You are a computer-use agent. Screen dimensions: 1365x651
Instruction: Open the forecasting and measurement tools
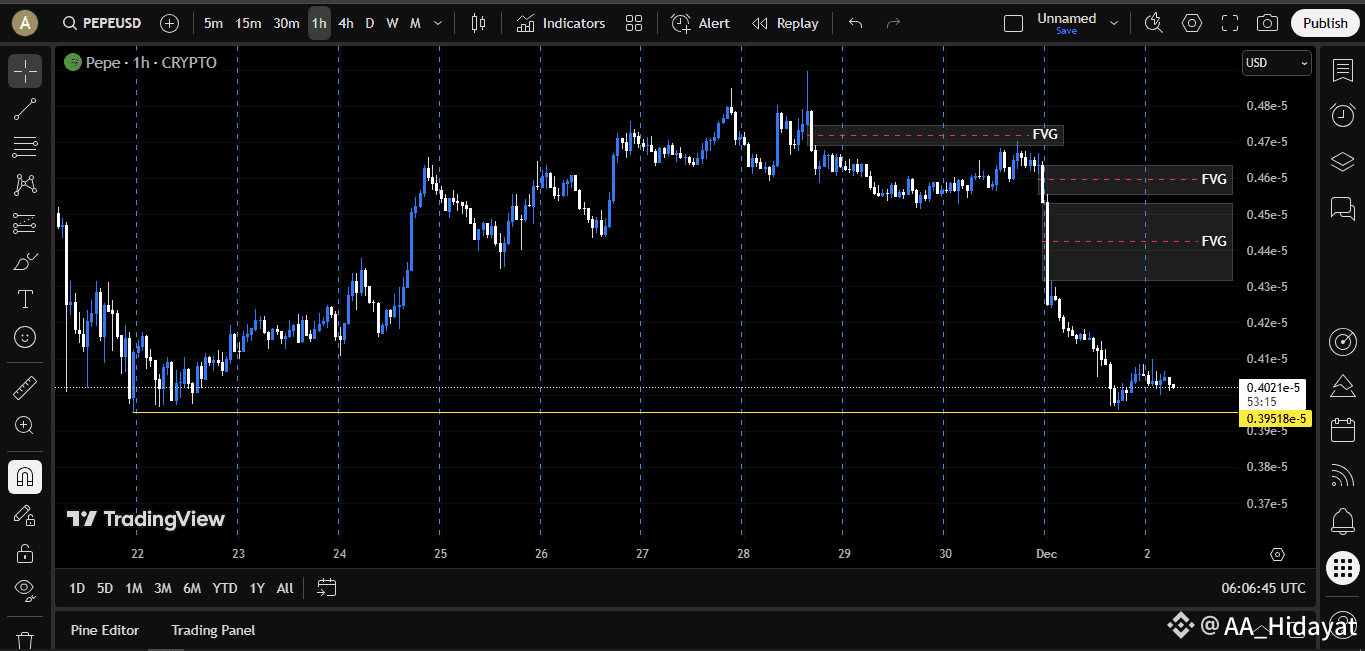pos(25,223)
